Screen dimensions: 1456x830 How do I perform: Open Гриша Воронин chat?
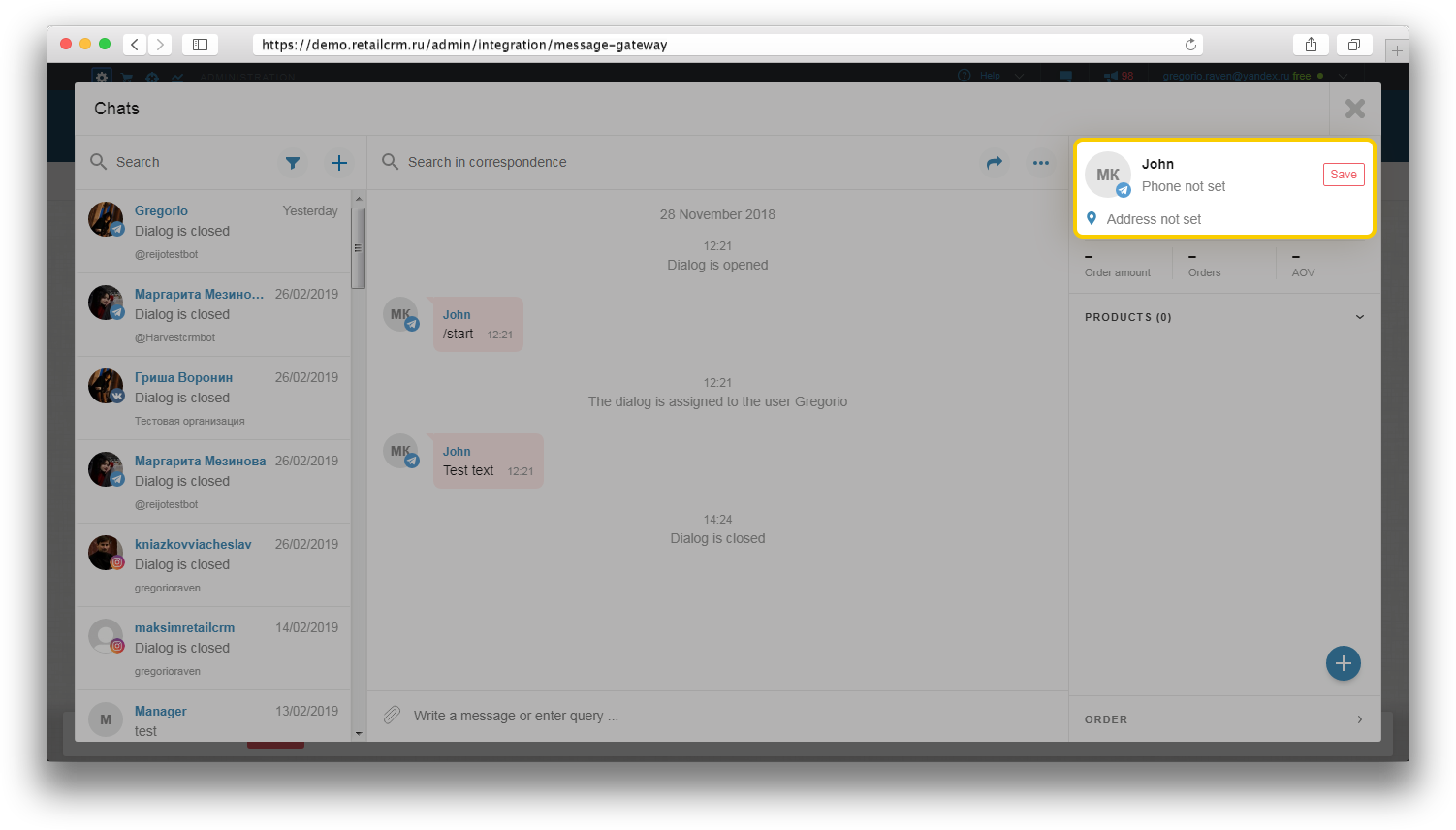click(213, 399)
